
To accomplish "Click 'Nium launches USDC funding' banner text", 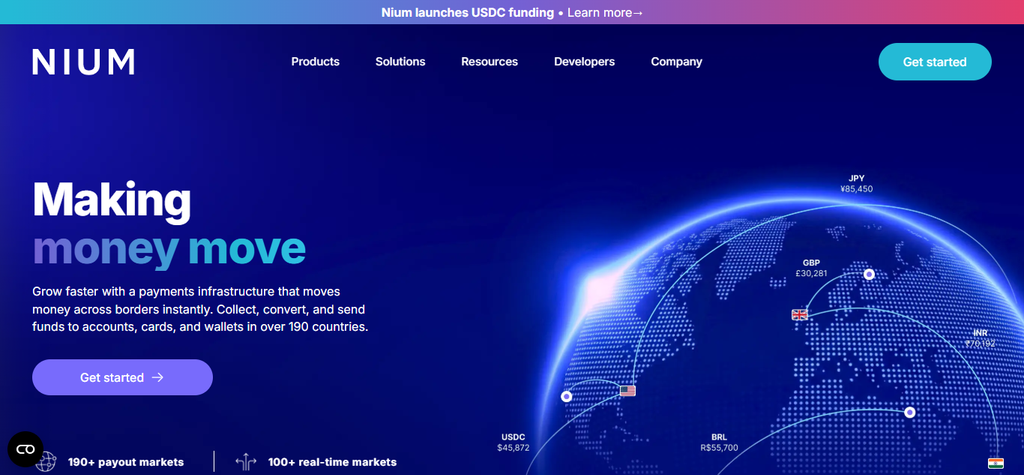I will pos(467,12).
